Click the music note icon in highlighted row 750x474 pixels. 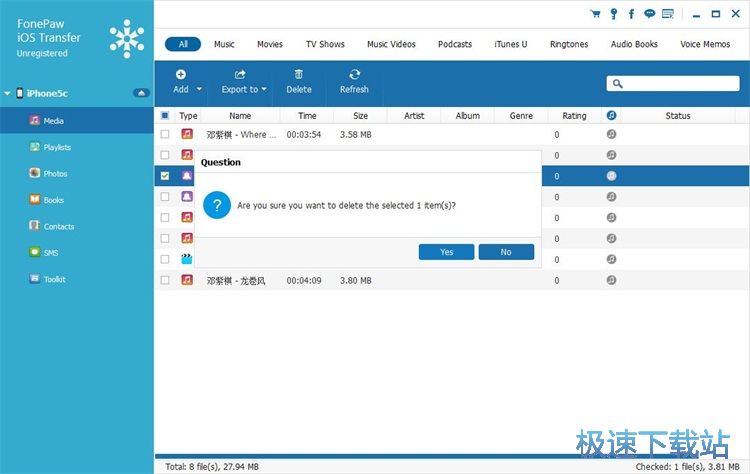(x=611, y=176)
